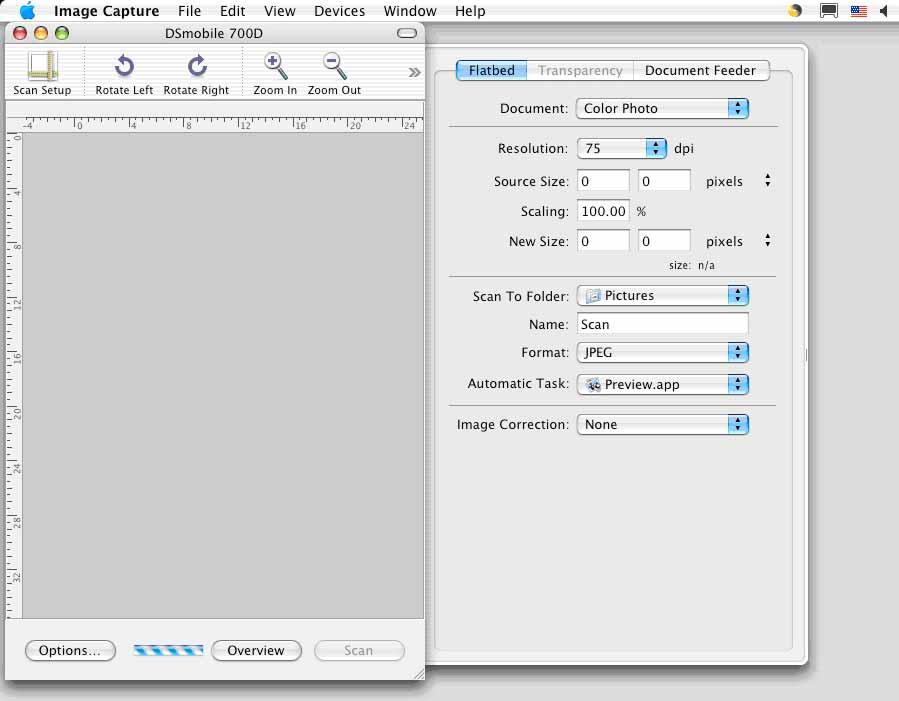Open the Apple menu
This screenshot has height=701, width=899.
[27, 11]
